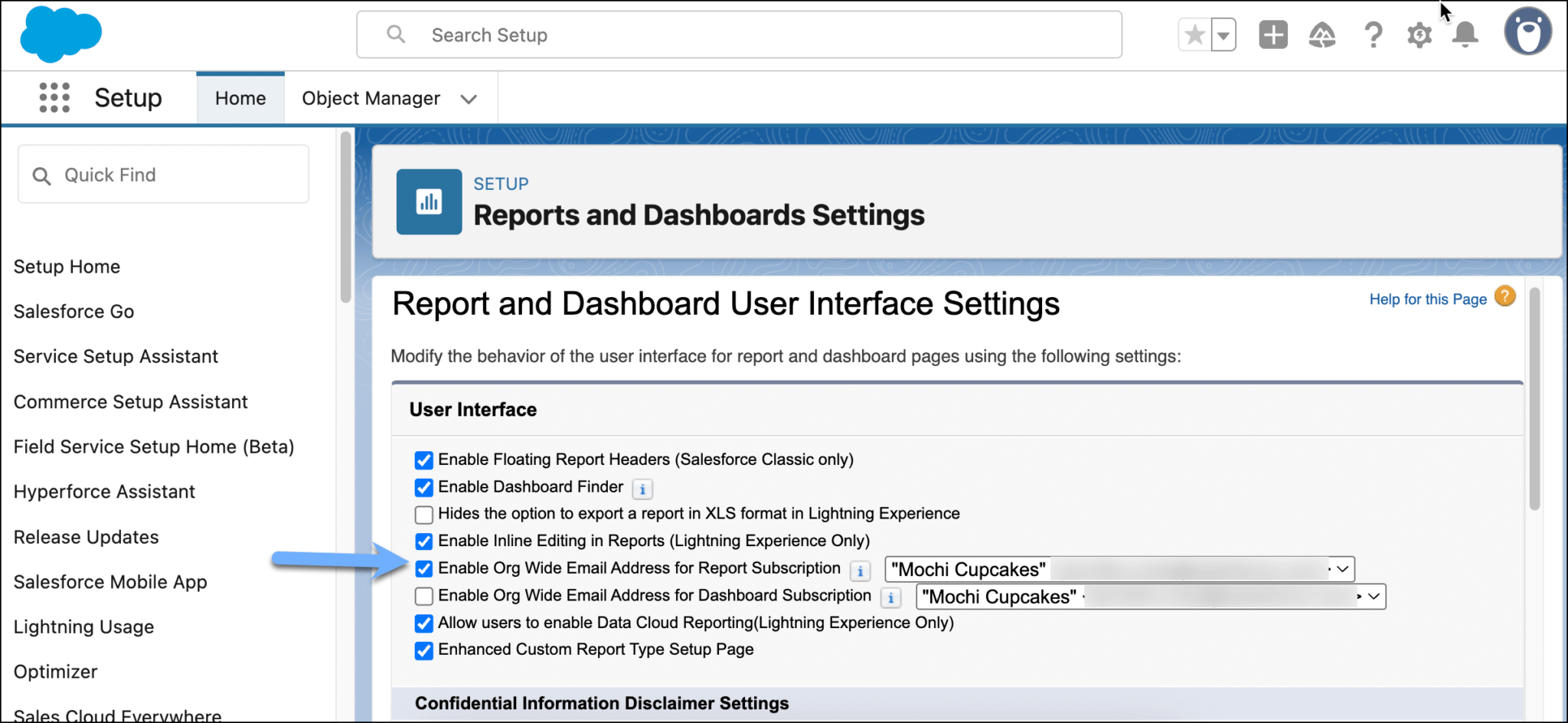Open notifications via the bell icon

[1465, 34]
